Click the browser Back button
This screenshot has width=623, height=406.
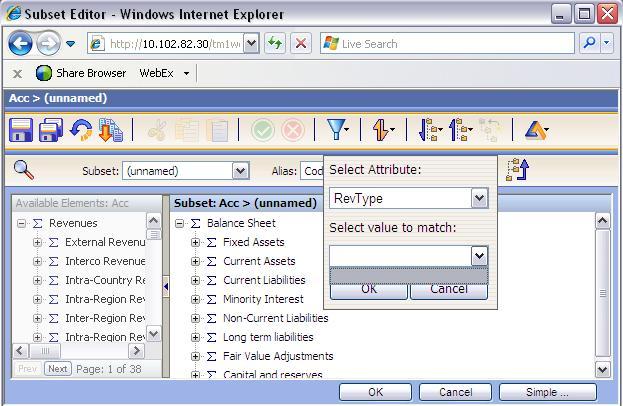20,43
